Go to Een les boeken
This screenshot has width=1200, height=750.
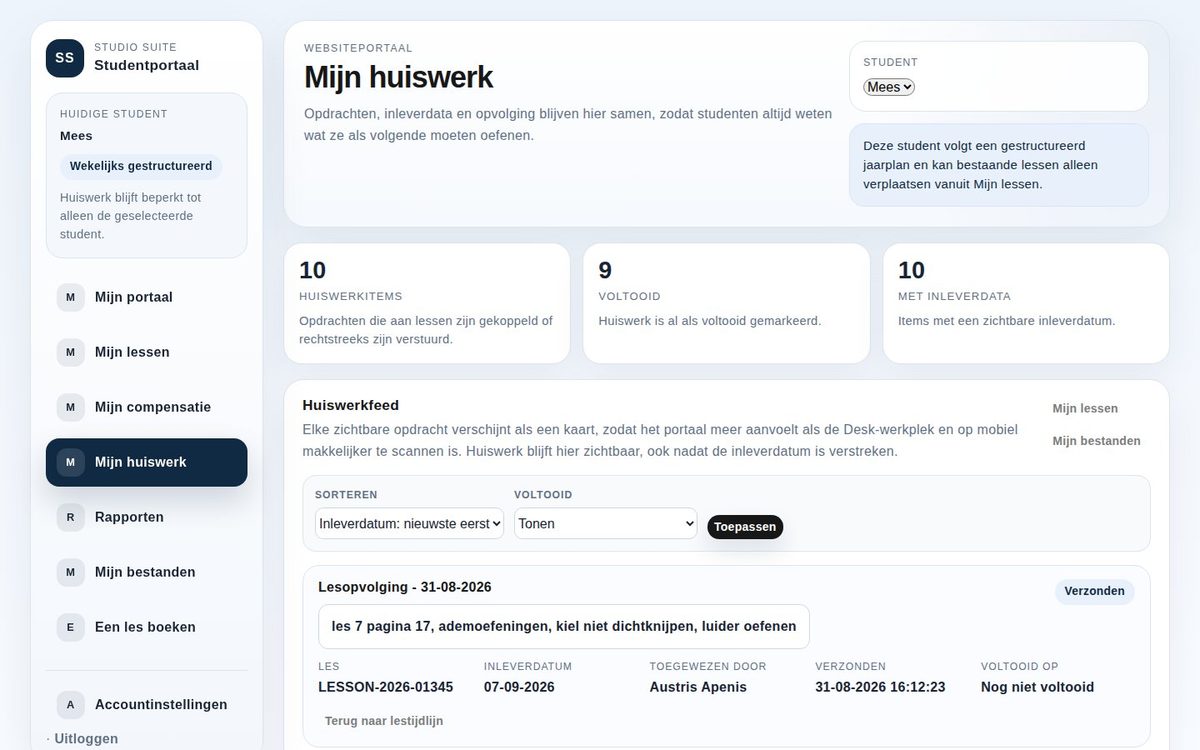tap(147, 627)
